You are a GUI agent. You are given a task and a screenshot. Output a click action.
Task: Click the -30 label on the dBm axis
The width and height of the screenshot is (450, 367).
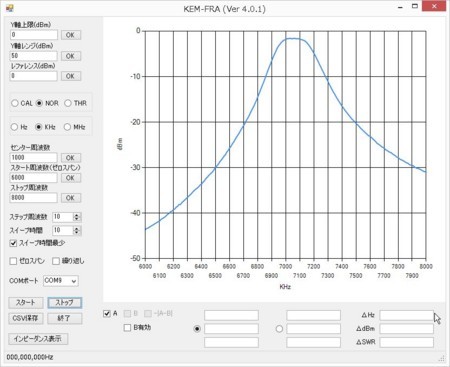(x=136, y=167)
